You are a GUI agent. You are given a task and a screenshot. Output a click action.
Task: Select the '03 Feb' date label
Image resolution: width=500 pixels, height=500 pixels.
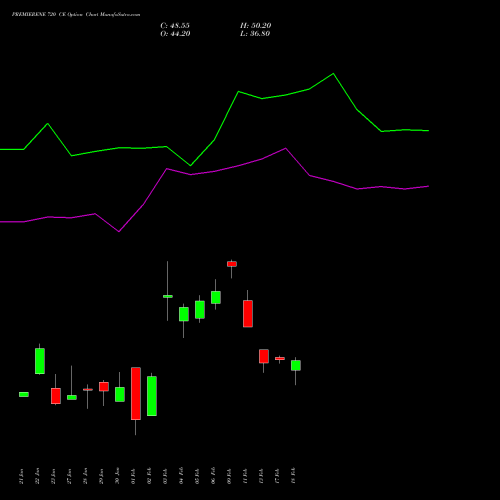pos(166,476)
